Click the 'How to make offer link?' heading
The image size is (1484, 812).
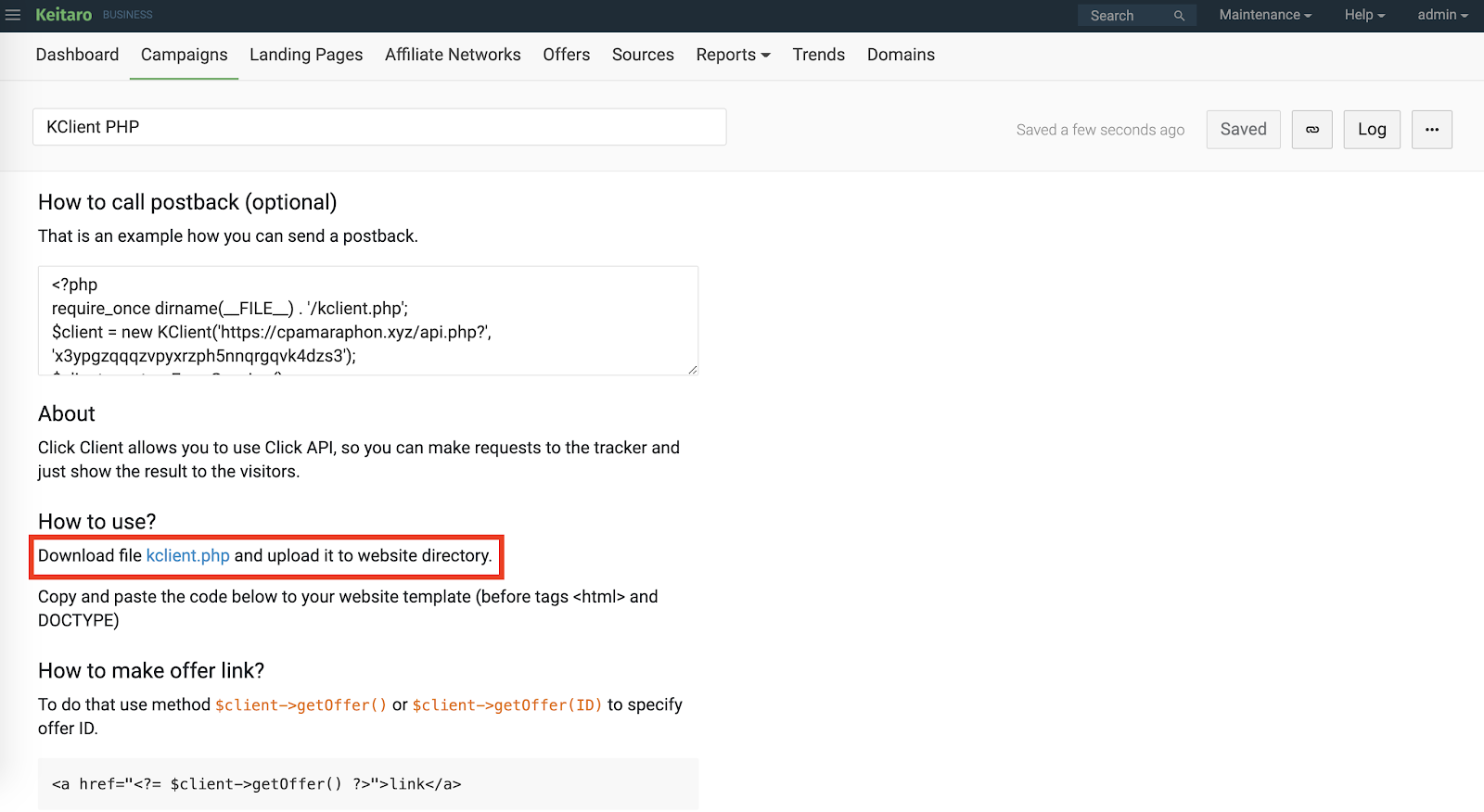[x=151, y=670]
